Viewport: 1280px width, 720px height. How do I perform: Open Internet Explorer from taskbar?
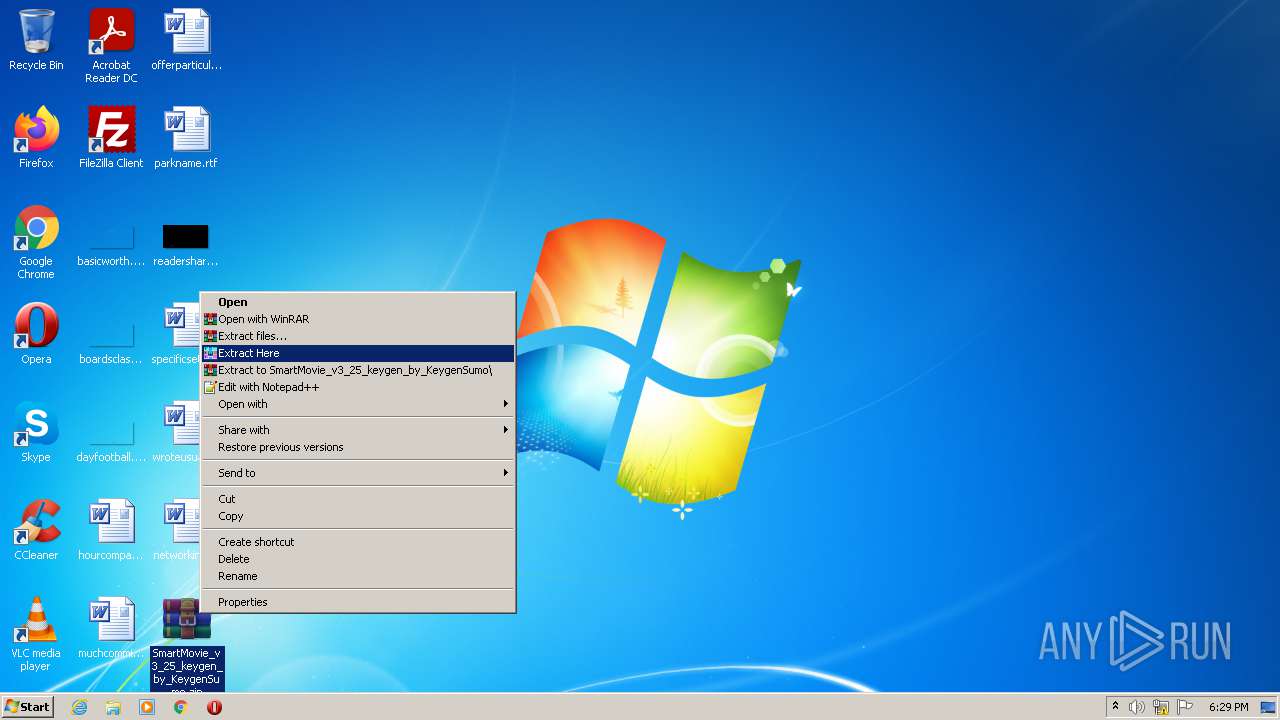[79, 707]
